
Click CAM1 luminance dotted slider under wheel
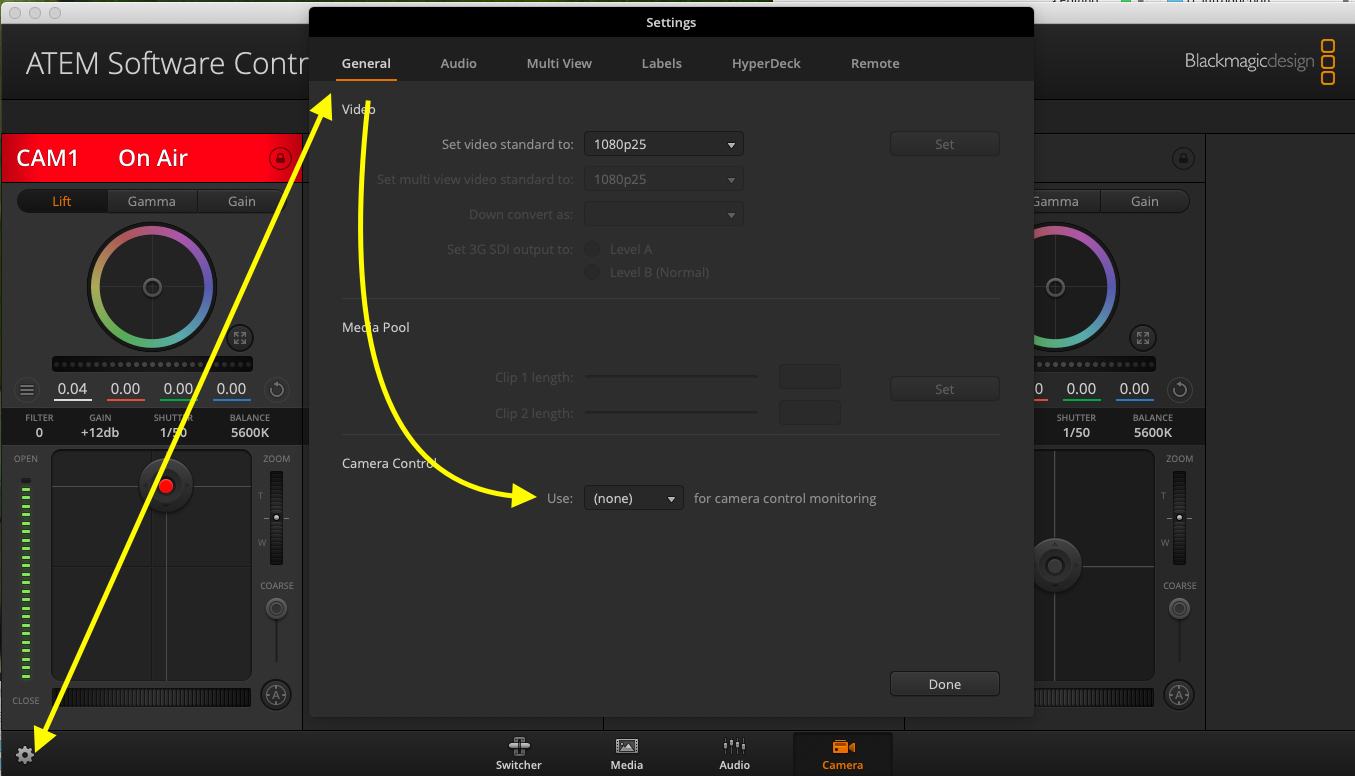[x=152, y=364]
